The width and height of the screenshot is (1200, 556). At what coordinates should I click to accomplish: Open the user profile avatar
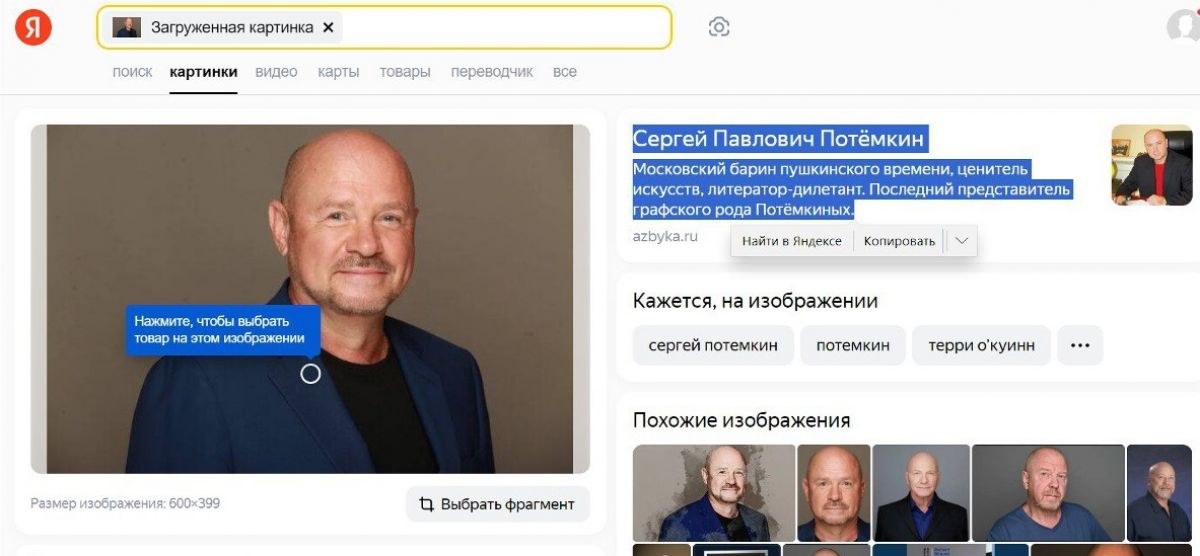tap(1185, 27)
